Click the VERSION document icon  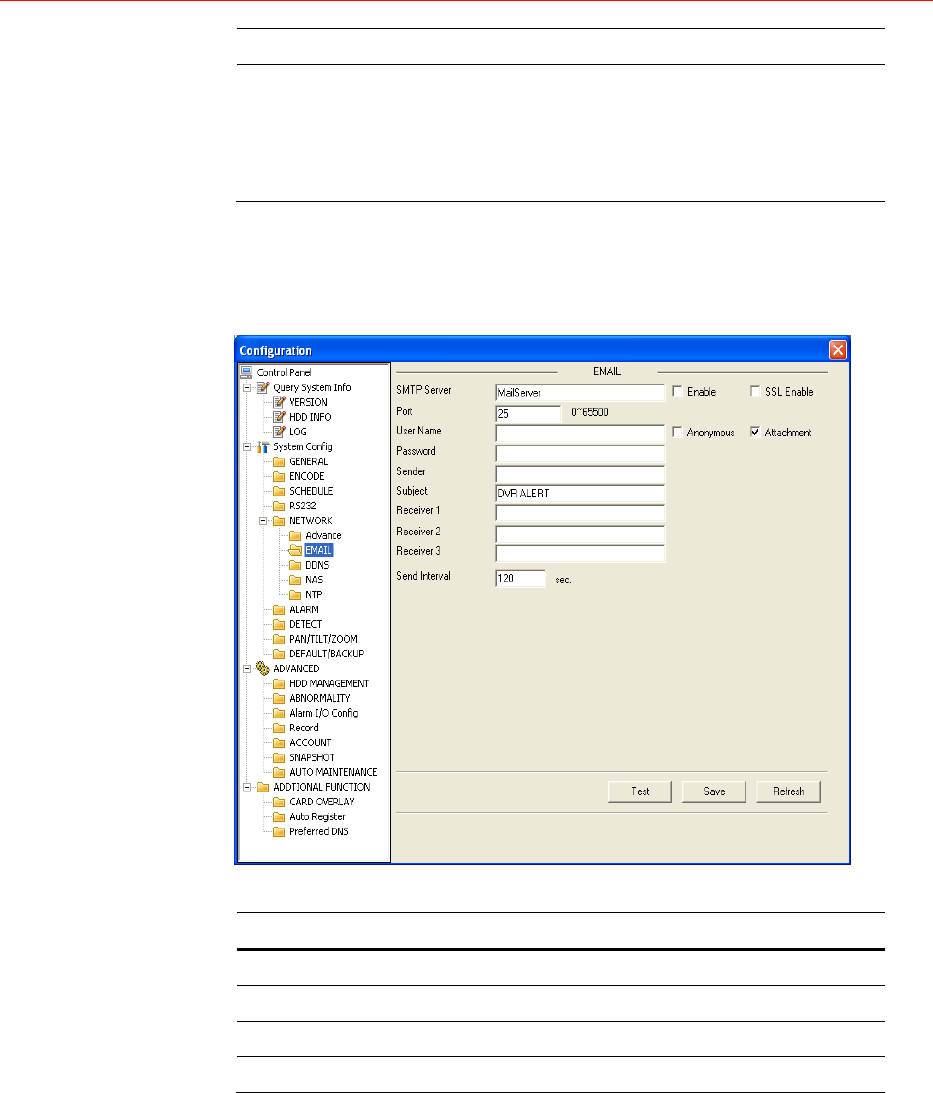pyautogui.click(x=279, y=402)
